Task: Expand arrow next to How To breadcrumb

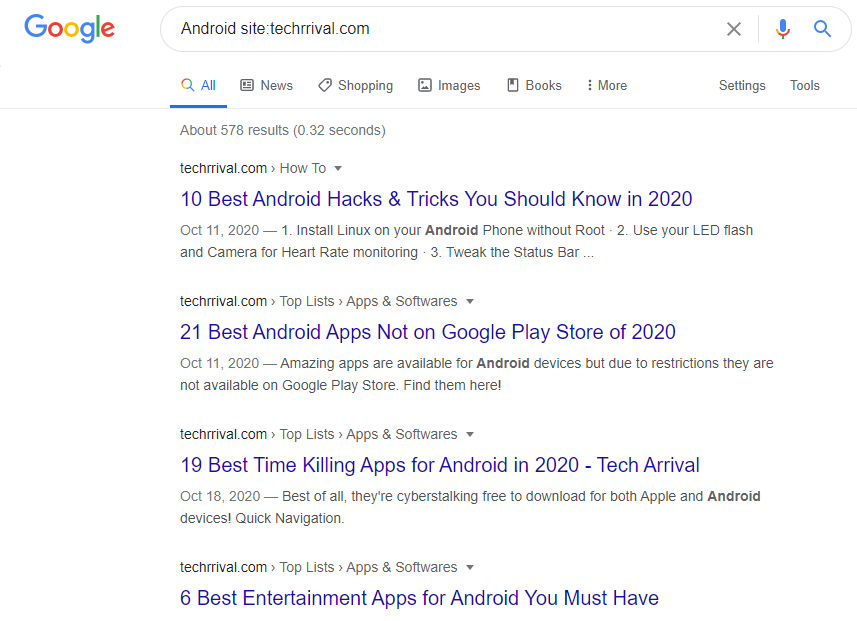Action: pyautogui.click(x=338, y=168)
